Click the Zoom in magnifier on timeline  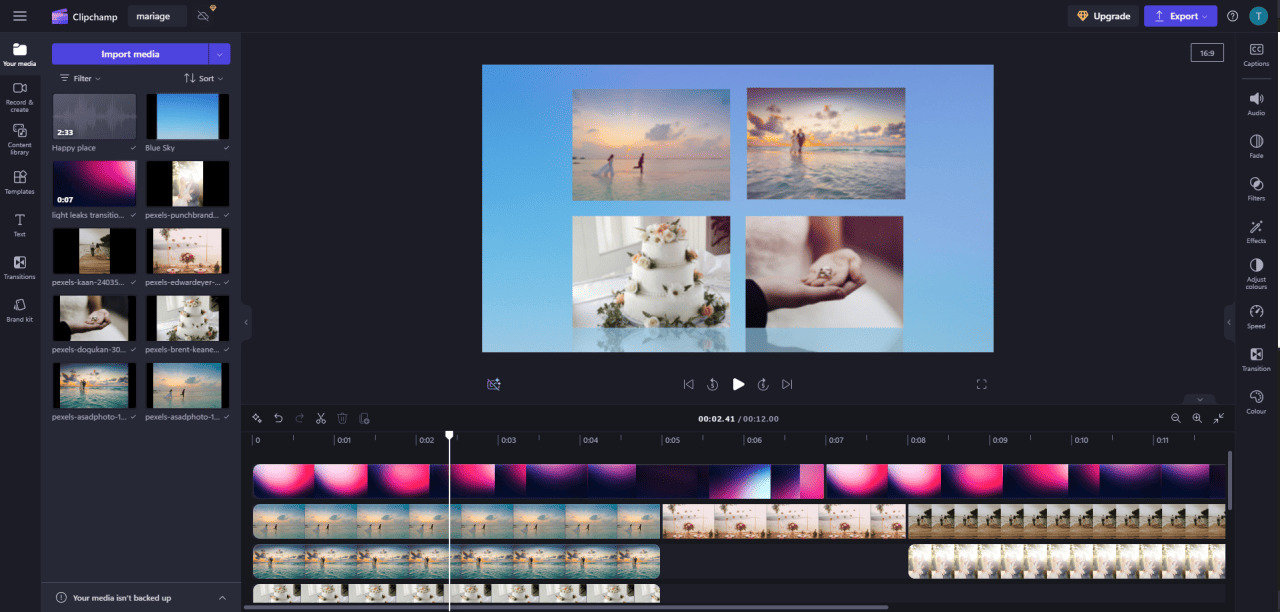pos(1197,418)
